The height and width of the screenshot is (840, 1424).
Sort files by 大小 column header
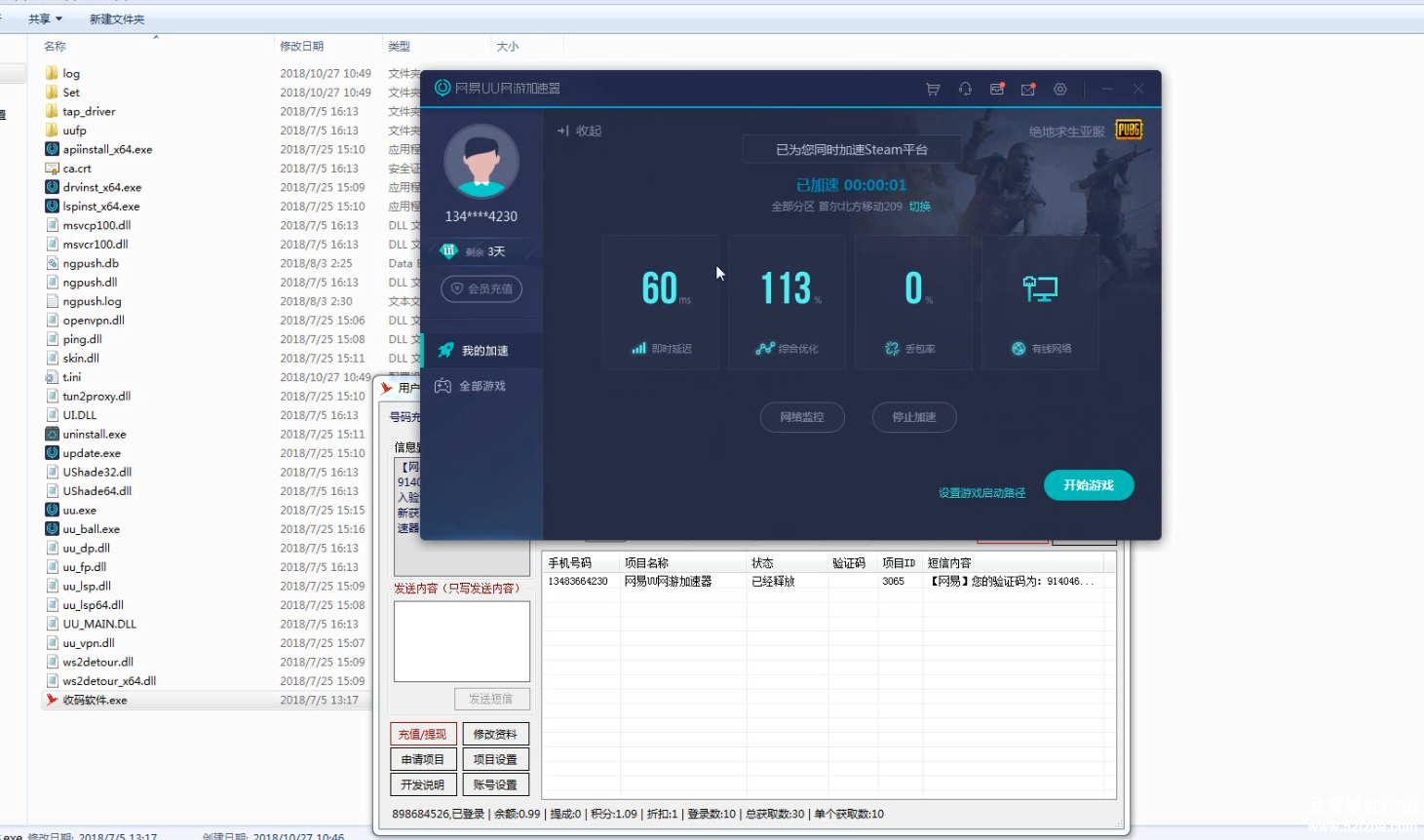point(508,46)
